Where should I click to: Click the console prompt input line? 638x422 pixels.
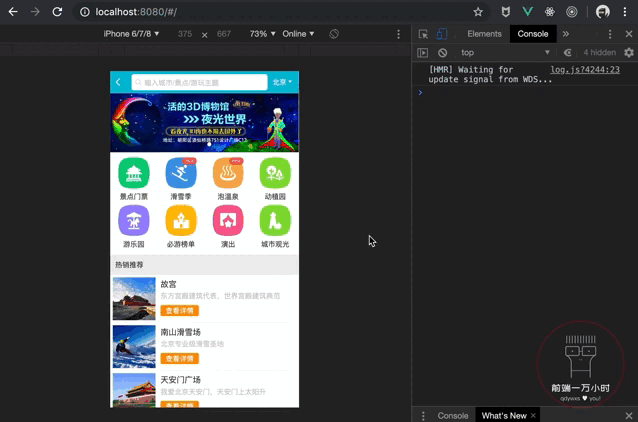(x=525, y=93)
